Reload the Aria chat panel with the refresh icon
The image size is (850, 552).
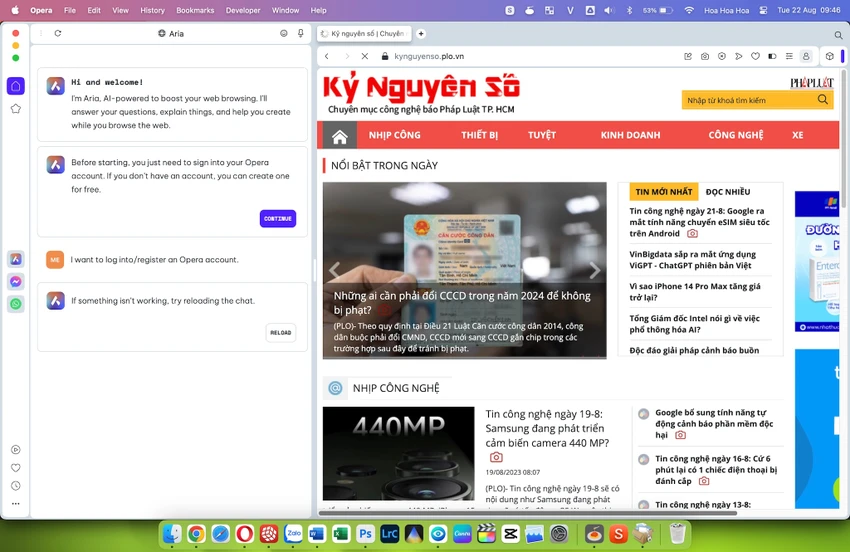pyautogui.click(x=57, y=33)
